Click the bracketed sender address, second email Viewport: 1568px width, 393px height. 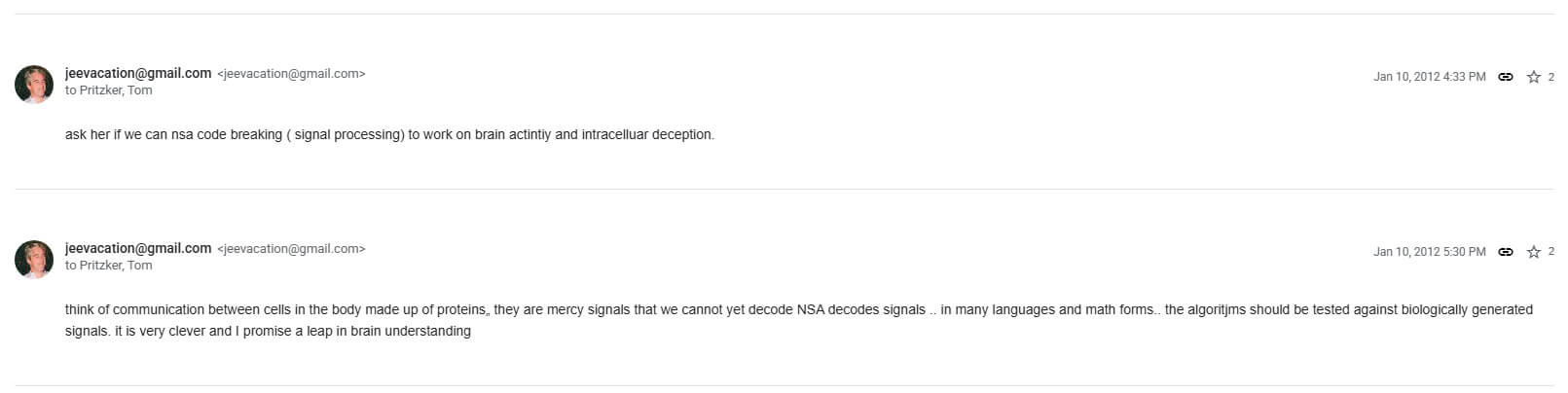(x=291, y=249)
